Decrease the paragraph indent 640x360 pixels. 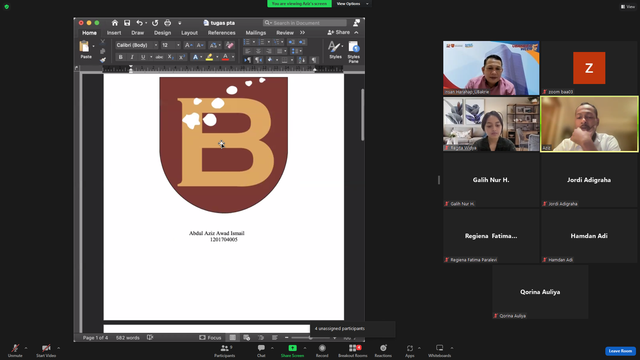click(291, 42)
